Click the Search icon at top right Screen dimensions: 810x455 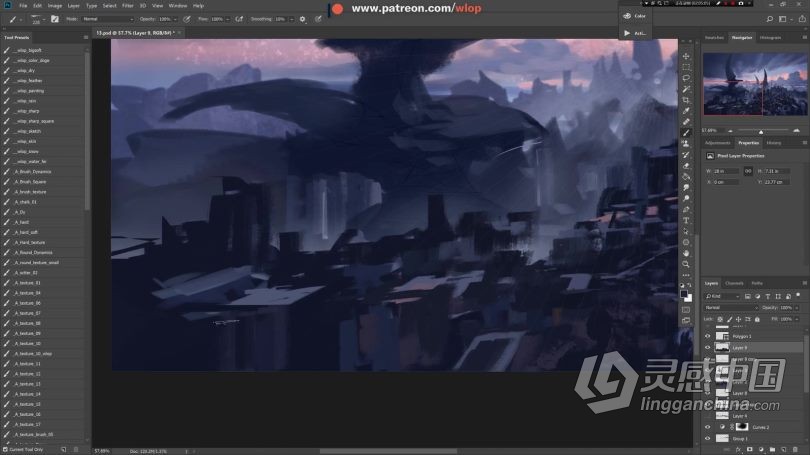click(x=770, y=19)
